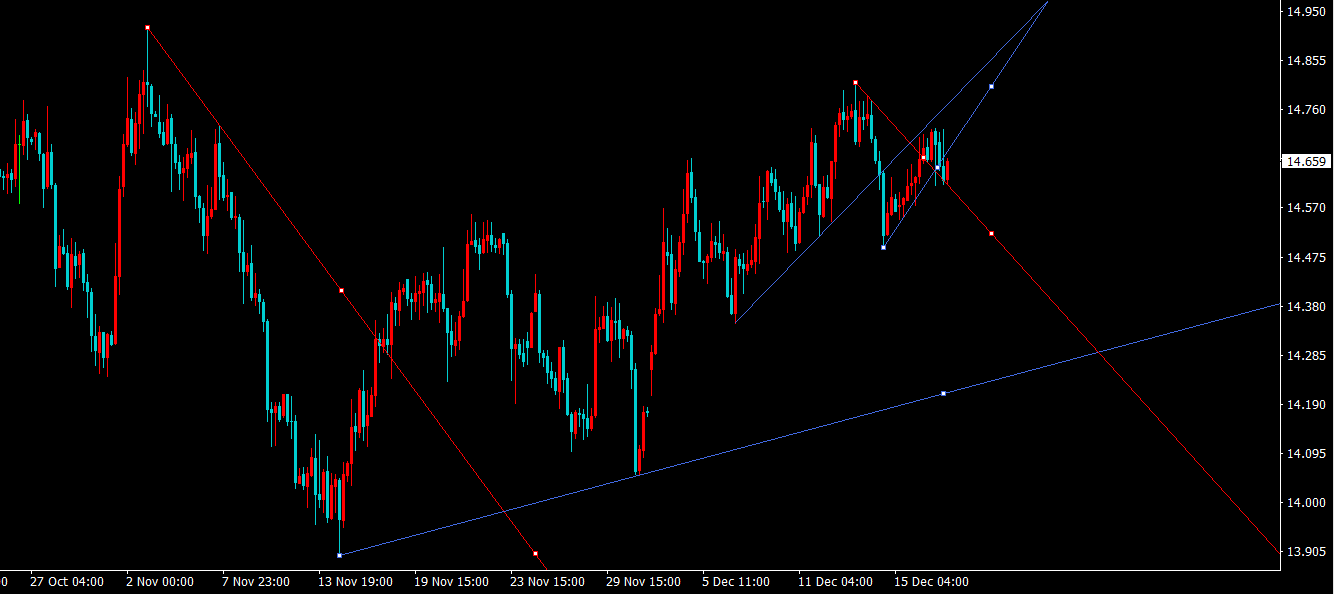The height and width of the screenshot is (594, 1335).
Task: Select steep blue line anchor at 14.49 low
Action: 883,247
